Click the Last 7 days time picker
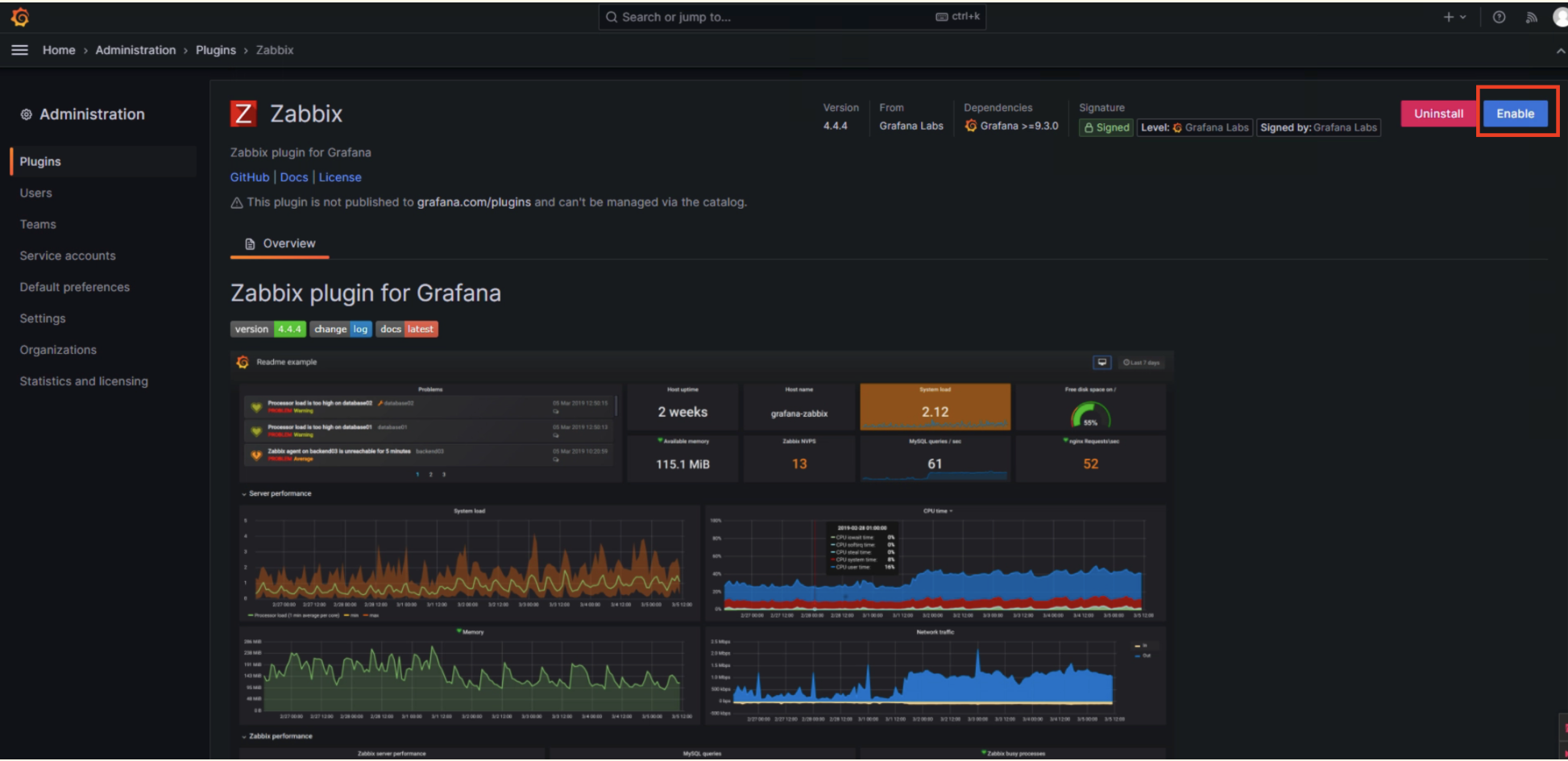The height and width of the screenshot is (761, 1568). point(1142,363)
